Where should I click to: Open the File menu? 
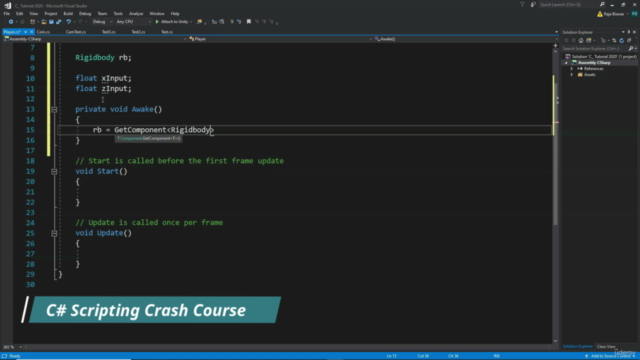pyautogui.click(x=7, y=13)
